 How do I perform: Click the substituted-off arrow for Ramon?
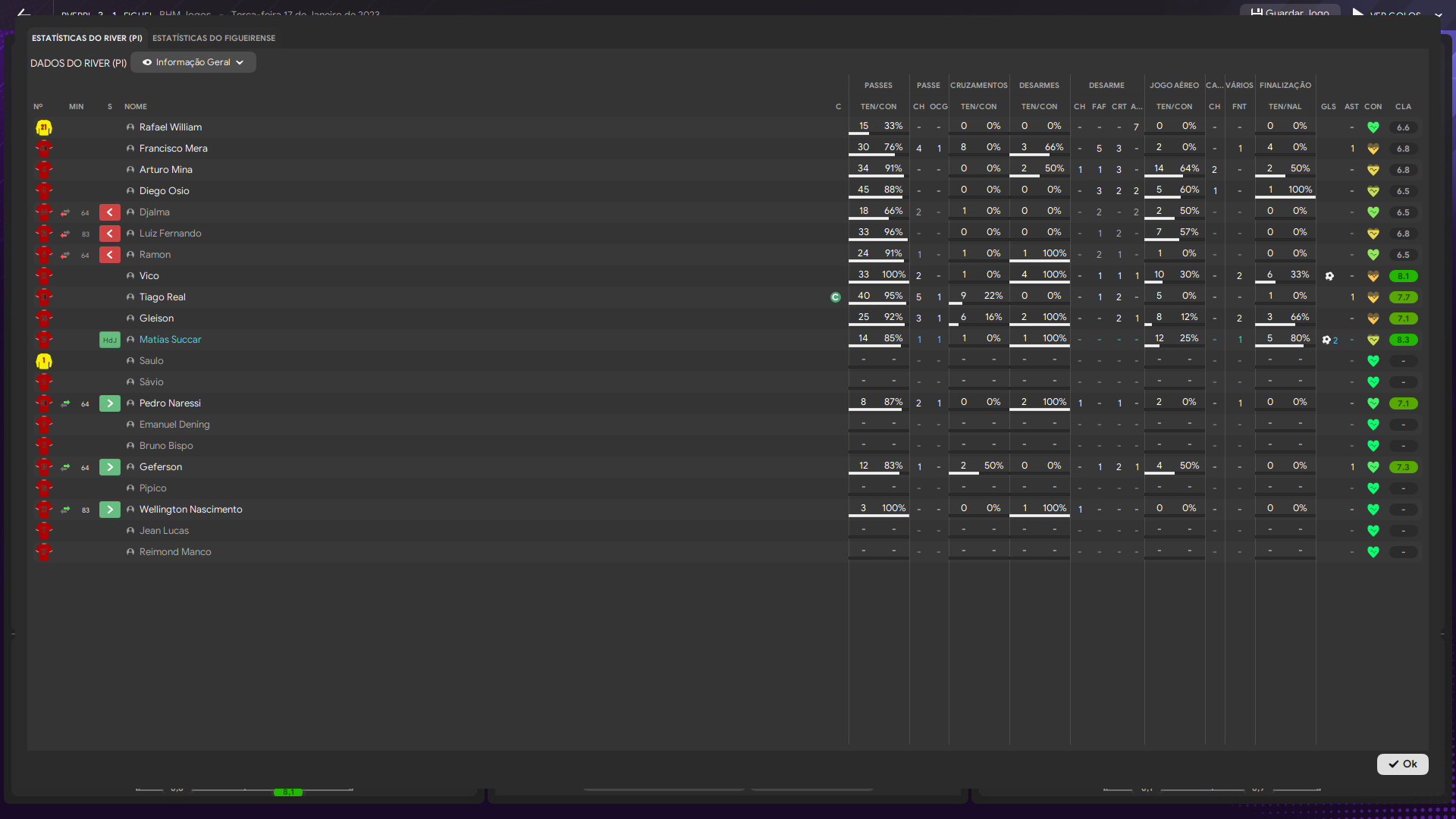[110, 255]
